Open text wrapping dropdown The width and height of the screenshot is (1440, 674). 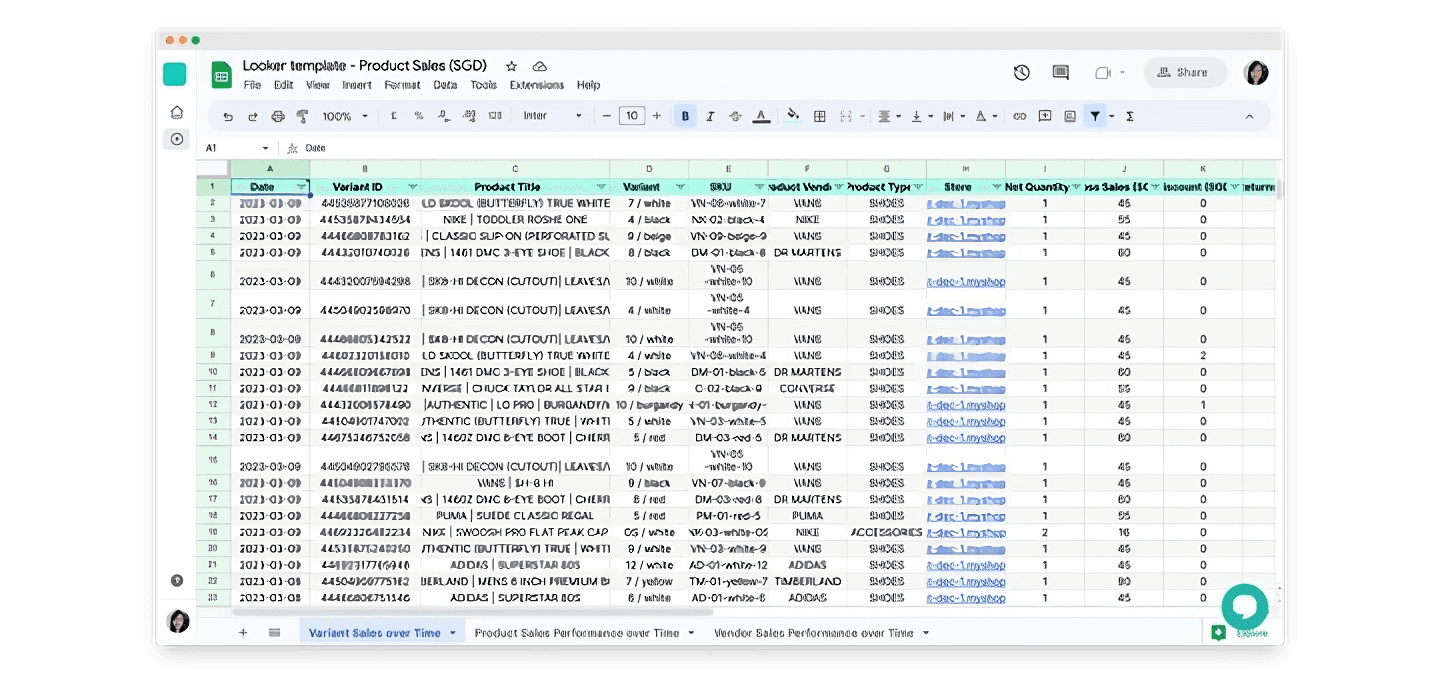tap(953, 116)
